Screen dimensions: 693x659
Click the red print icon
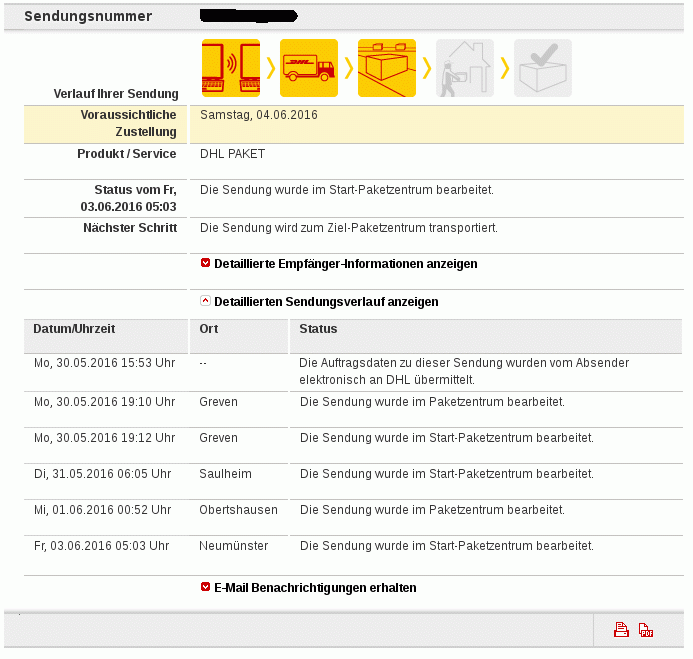621,629
